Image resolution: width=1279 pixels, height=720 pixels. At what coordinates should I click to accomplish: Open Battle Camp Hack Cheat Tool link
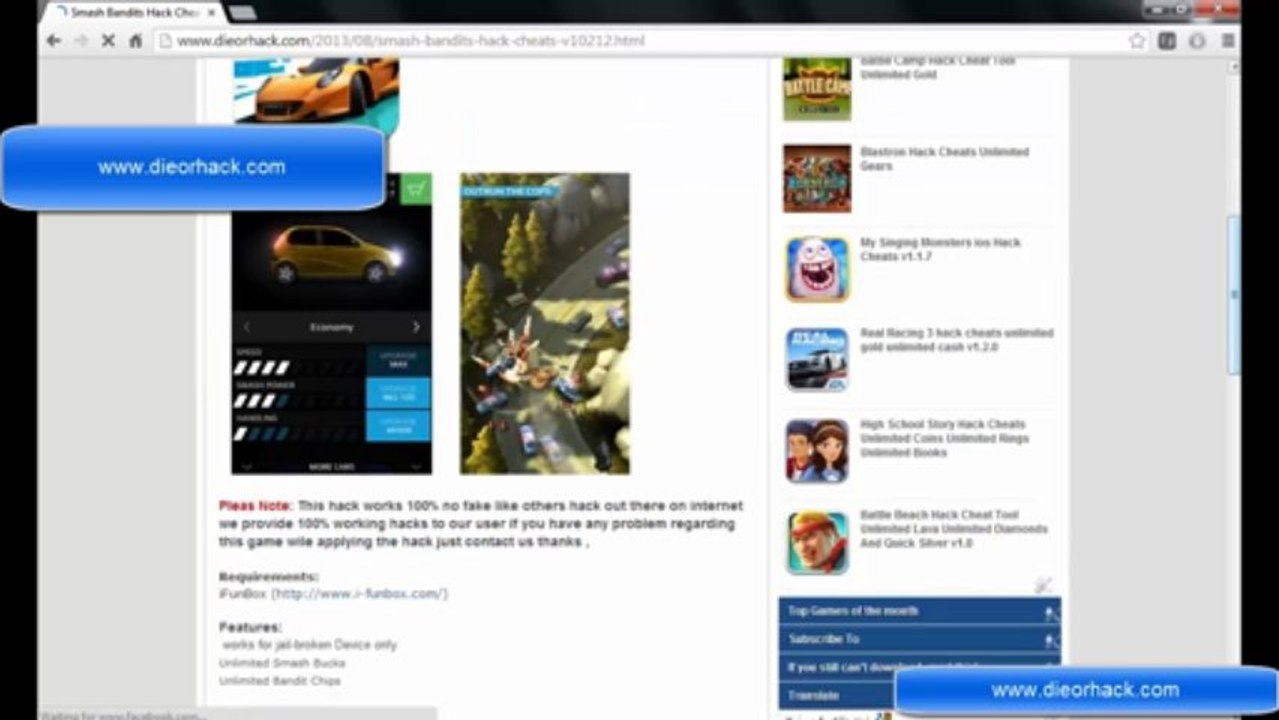point(938,68)
